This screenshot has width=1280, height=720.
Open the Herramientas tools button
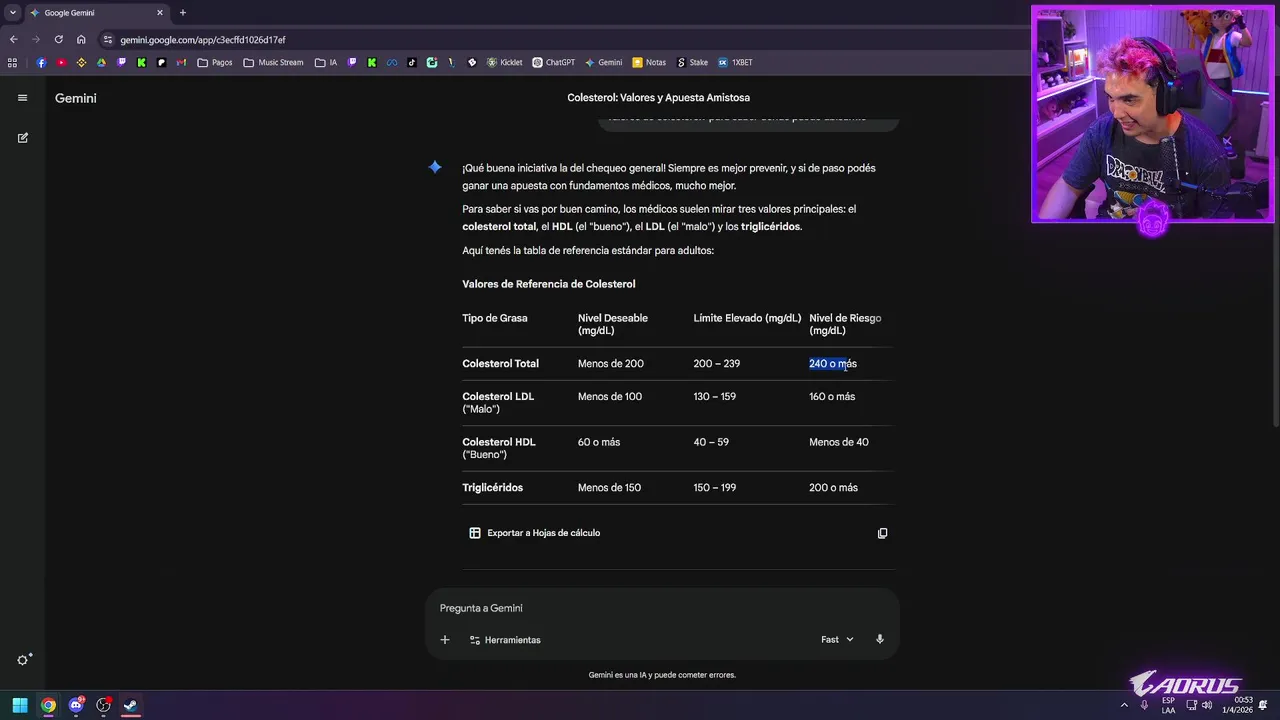[505, 640]
